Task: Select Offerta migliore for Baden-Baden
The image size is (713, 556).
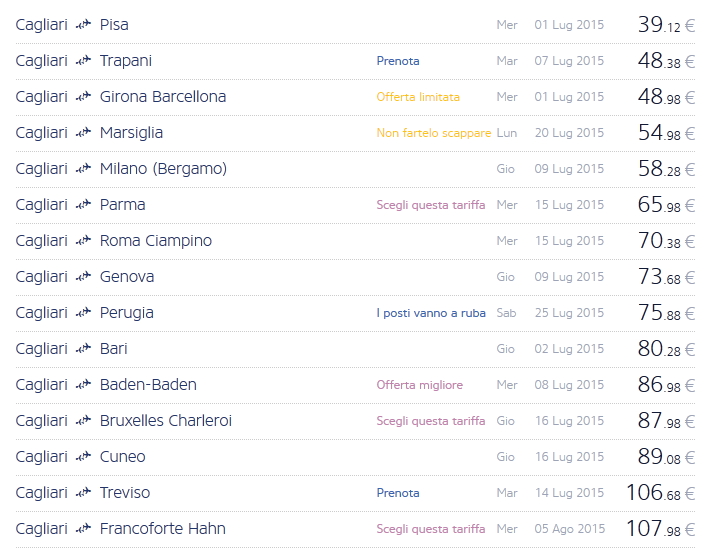Action: pyautogui.click(x=419, y=385)
